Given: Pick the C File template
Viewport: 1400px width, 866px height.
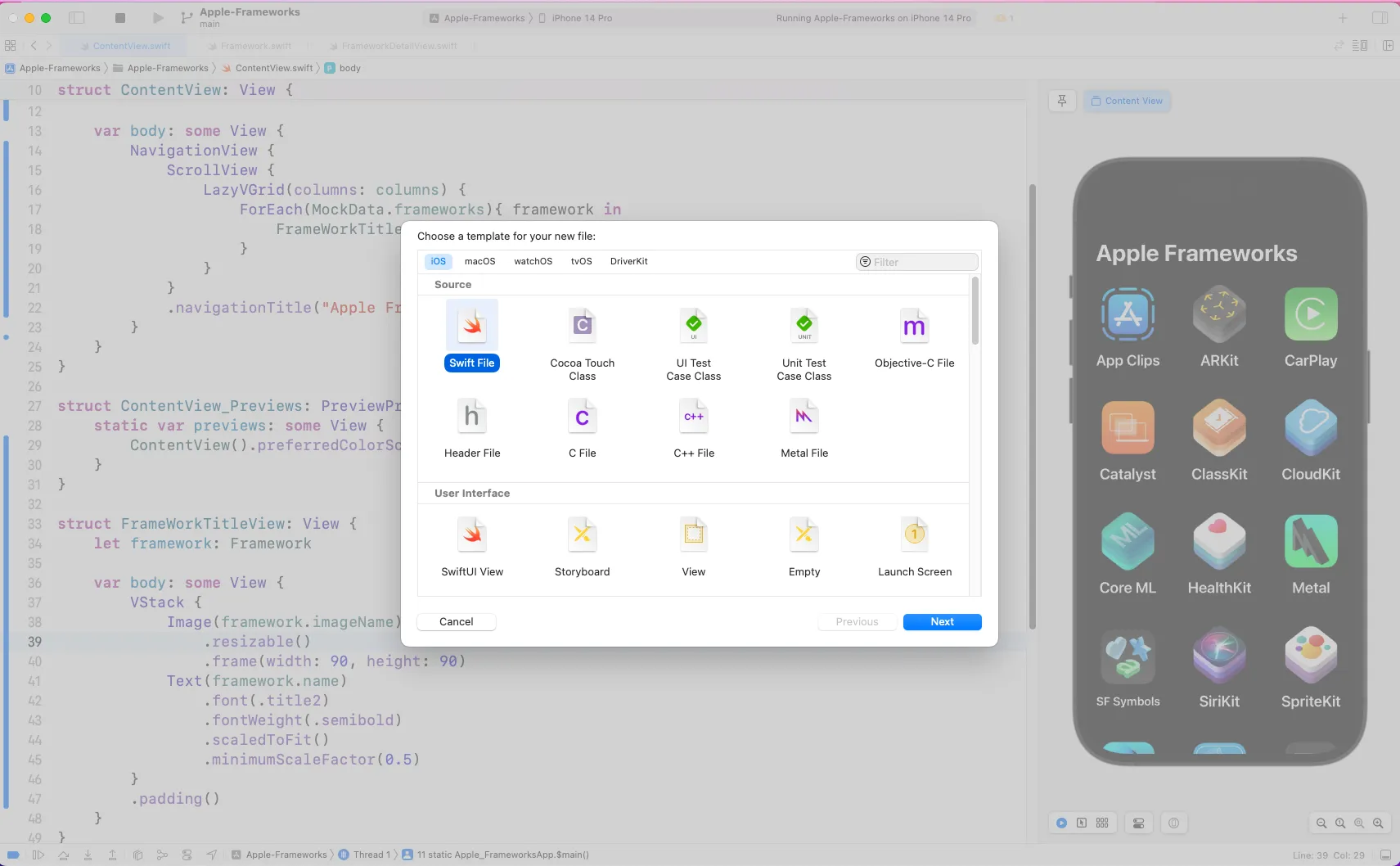Looking at the screenshot, I should (x=582, y=427).
